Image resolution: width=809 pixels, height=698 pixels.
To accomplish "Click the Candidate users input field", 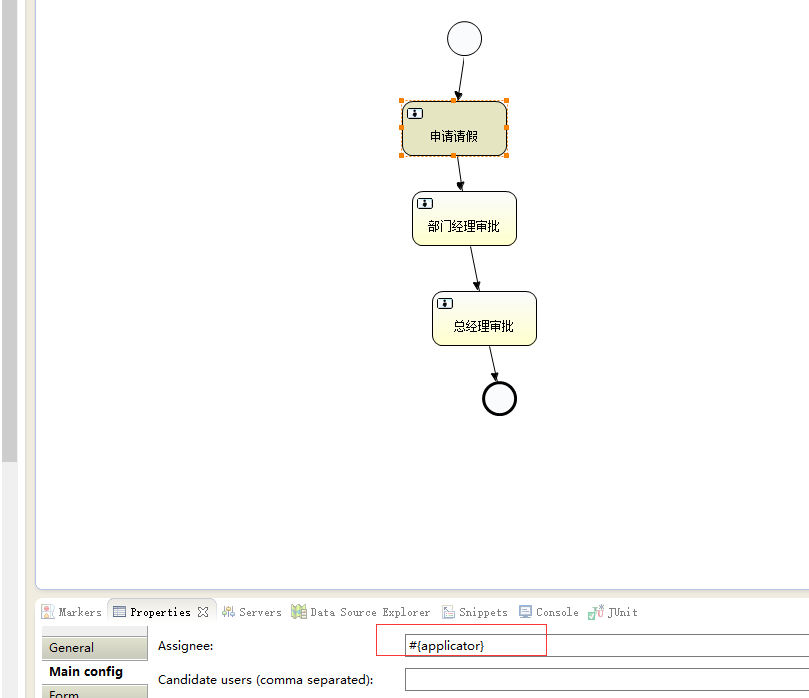I will pos(607,679).
